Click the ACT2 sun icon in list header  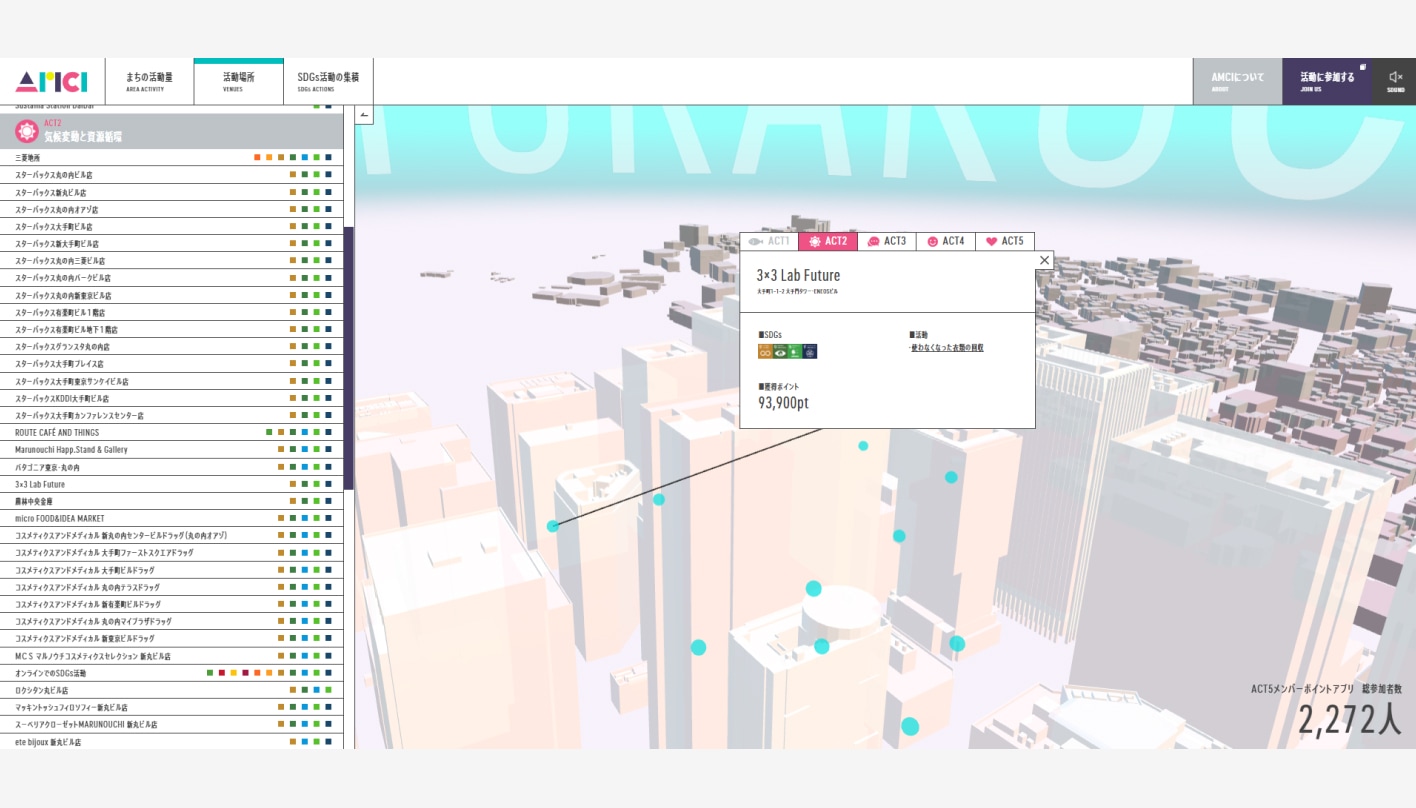click(26, 131)
